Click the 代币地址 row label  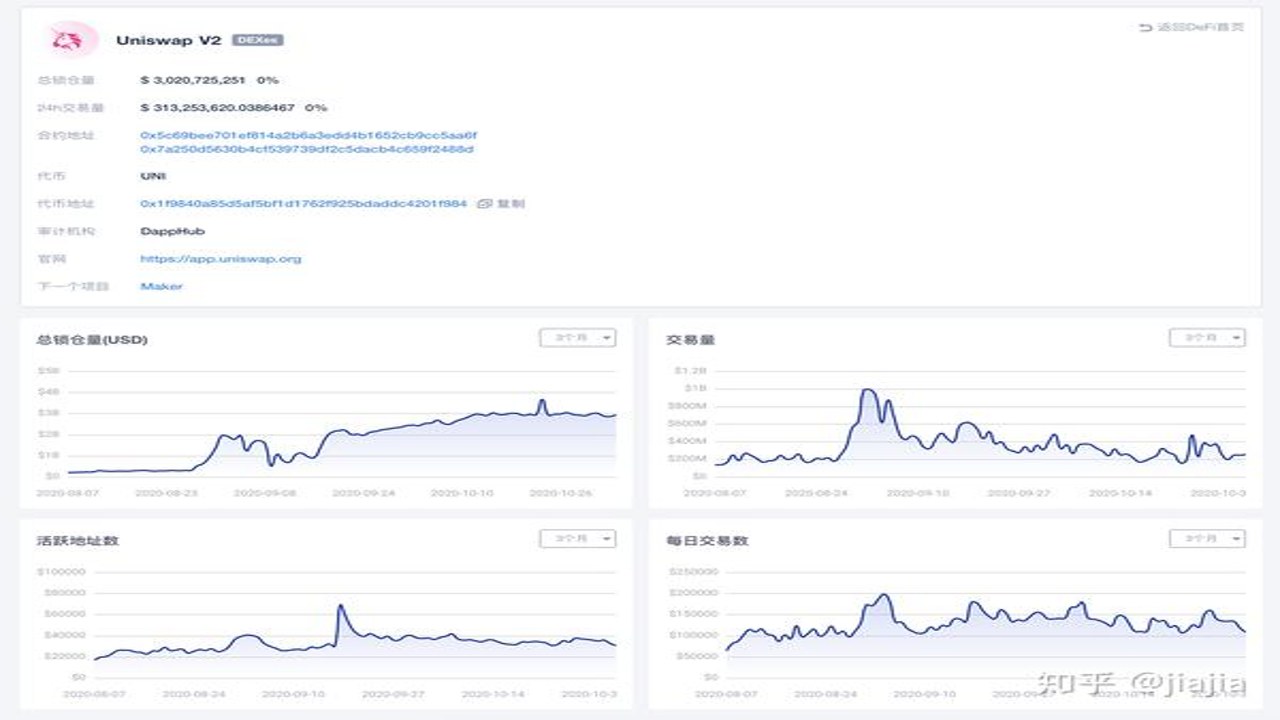point(65,203)
